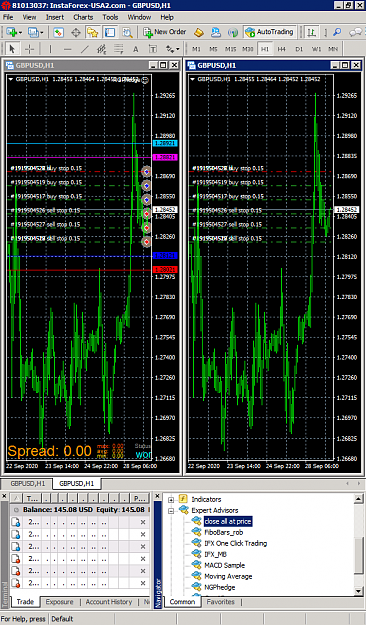
Task: Toggle the Data Window crosshair-target icon
Action: click(76, 32)
